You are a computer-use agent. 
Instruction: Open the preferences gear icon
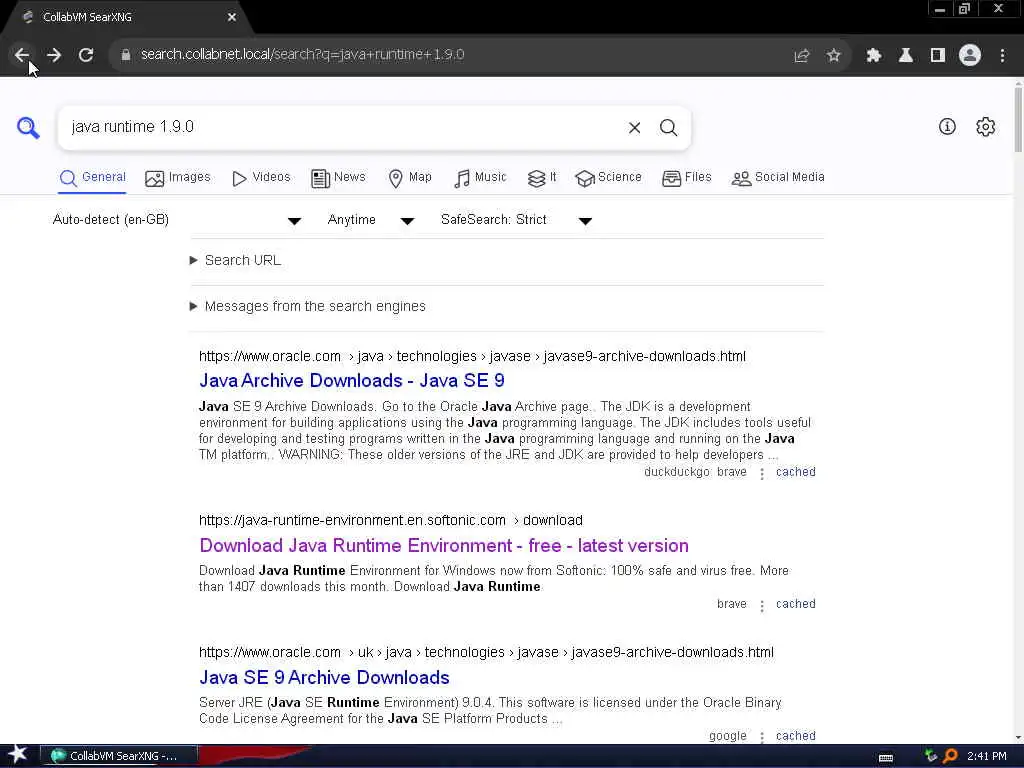pyautogui.click(x=985, y=127)
